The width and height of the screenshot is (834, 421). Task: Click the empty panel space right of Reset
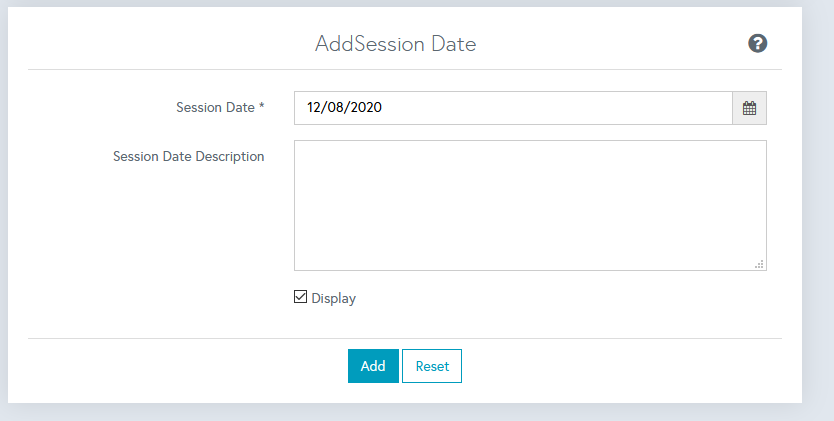point(620,366)
